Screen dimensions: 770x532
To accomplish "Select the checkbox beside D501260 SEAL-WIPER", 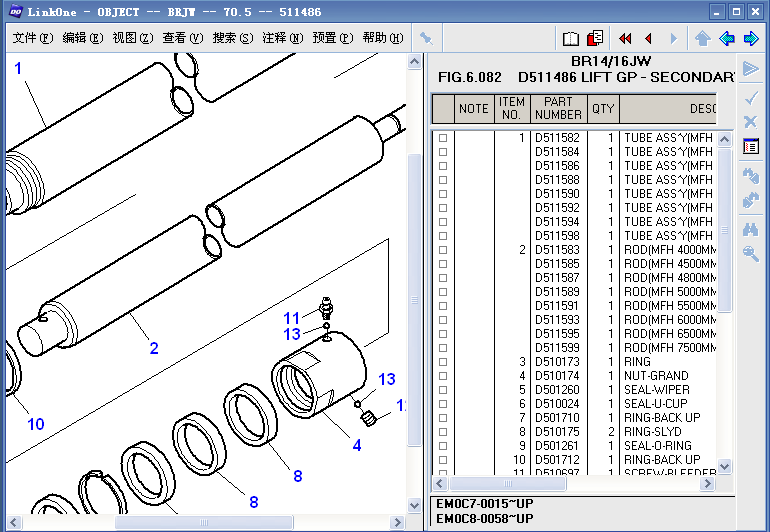I will pos(442,390).
